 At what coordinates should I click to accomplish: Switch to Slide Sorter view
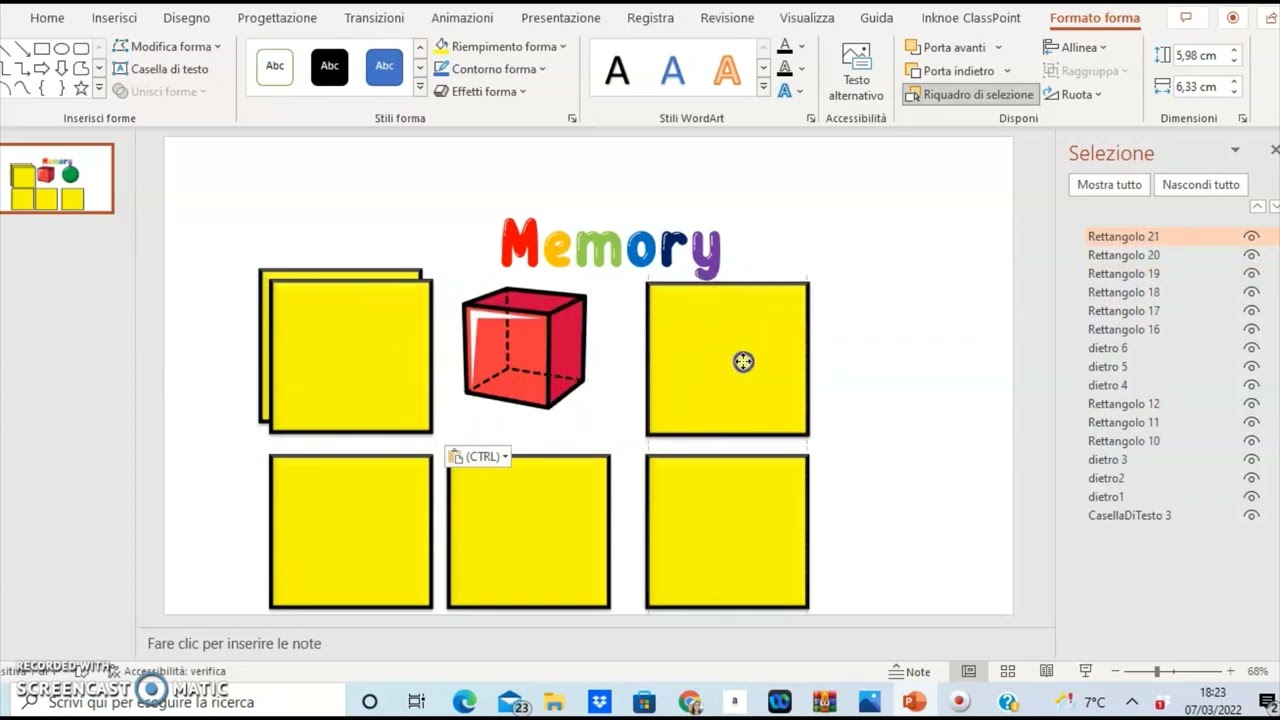pyautogui.click(x=1008, y=671)
